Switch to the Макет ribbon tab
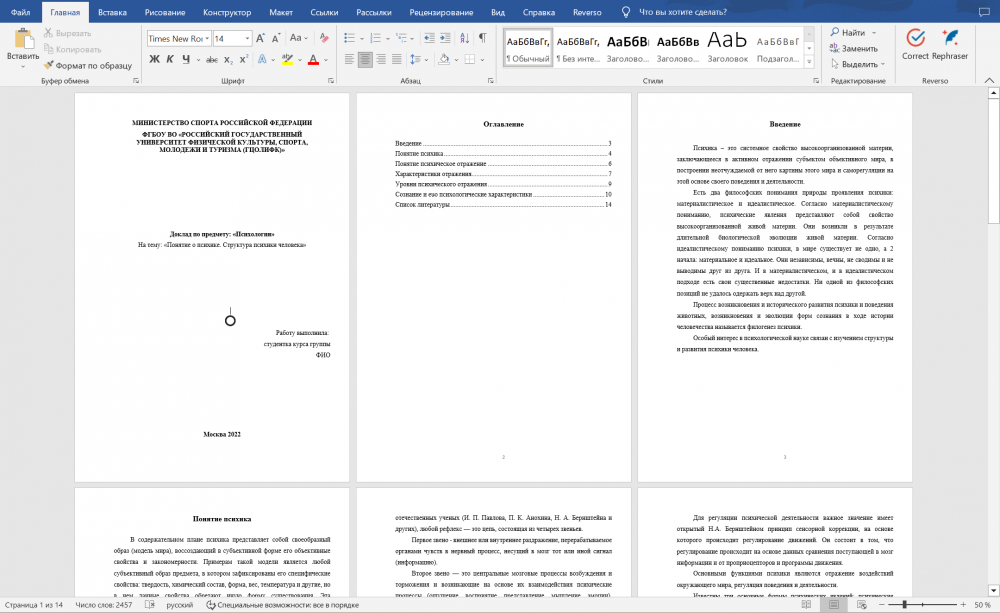1000x613 pixels. (281, 12)
